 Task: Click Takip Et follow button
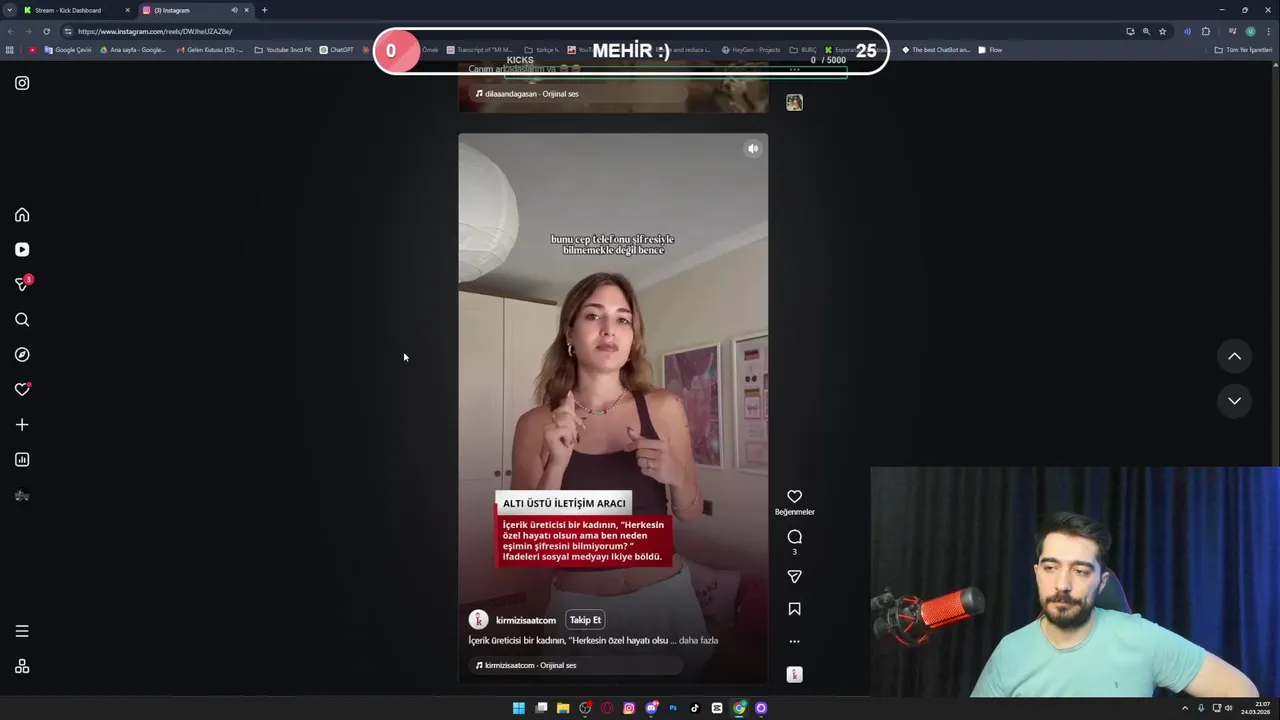pyautogui.click(x=585, y=620)
